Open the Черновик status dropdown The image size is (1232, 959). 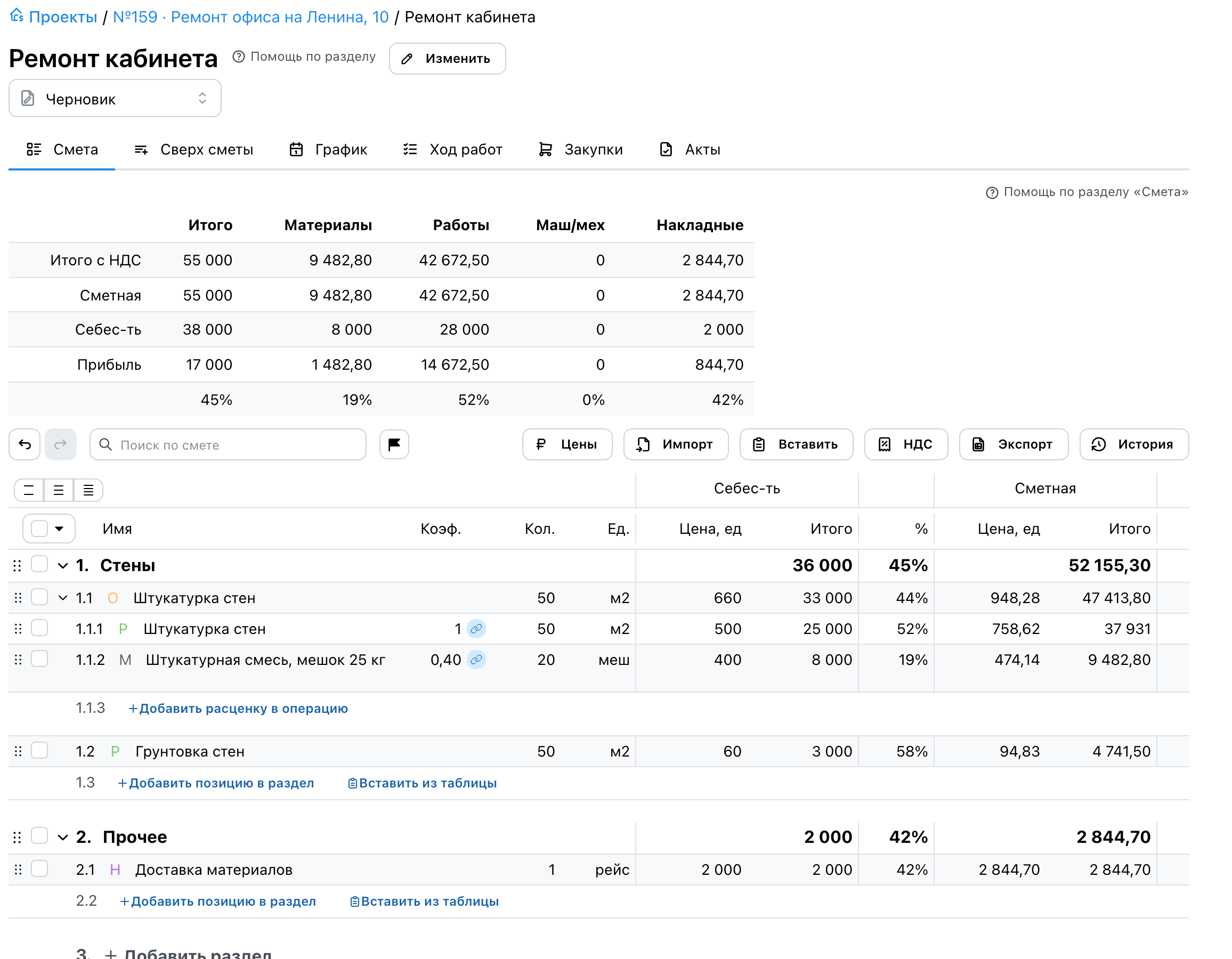pyautogui.click(x=115, y=98)
